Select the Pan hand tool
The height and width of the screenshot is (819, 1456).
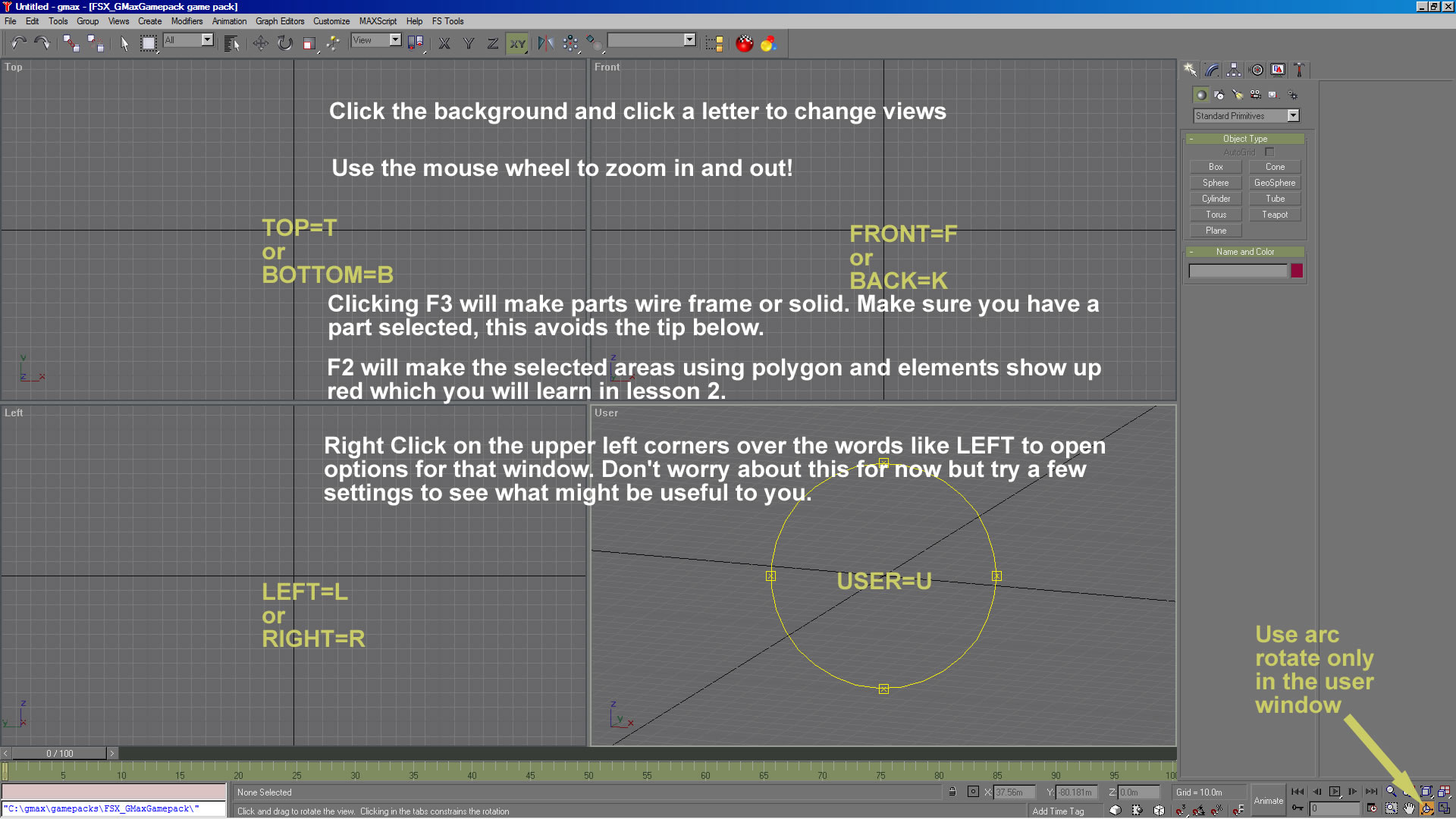click(1409, 809)
